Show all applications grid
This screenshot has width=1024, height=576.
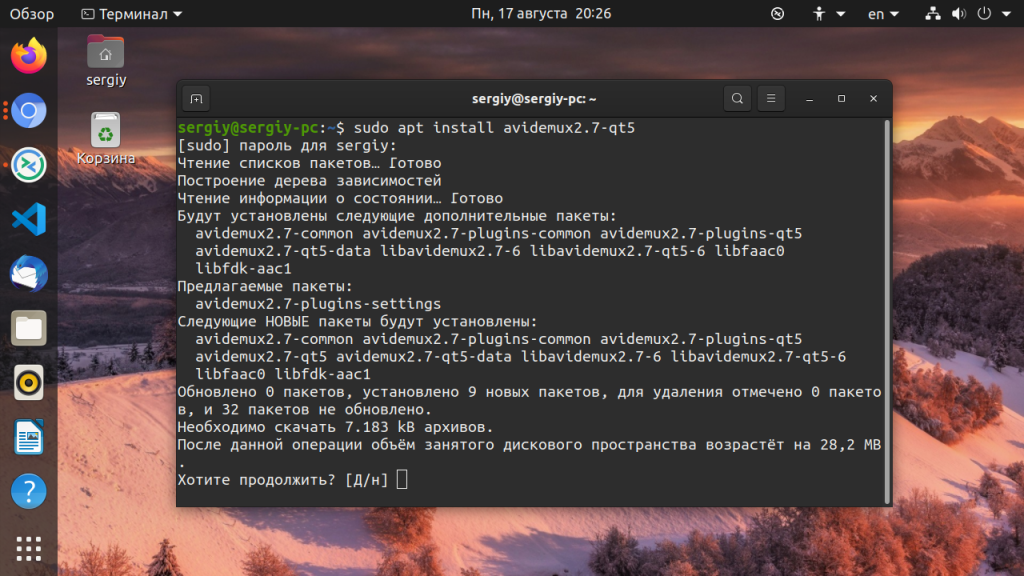tap(27, 548)
